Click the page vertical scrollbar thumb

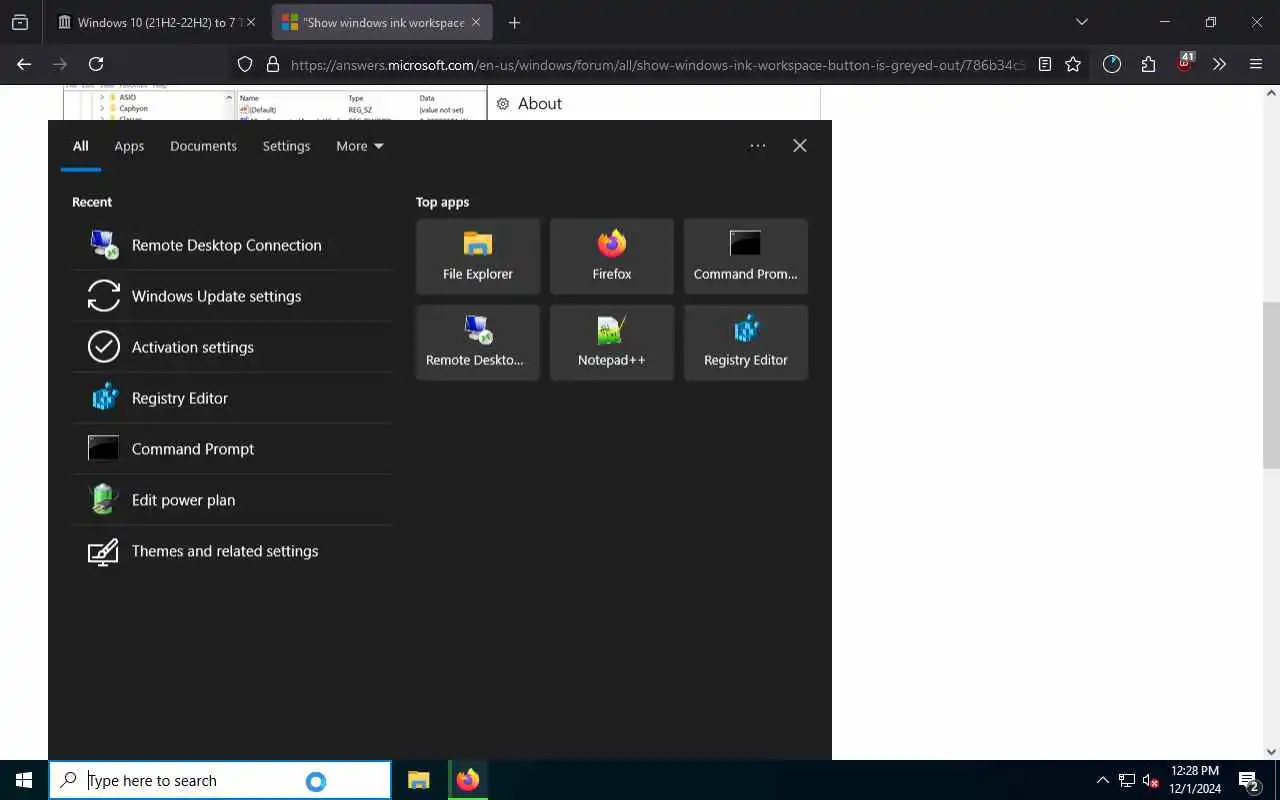[1271, 385]
